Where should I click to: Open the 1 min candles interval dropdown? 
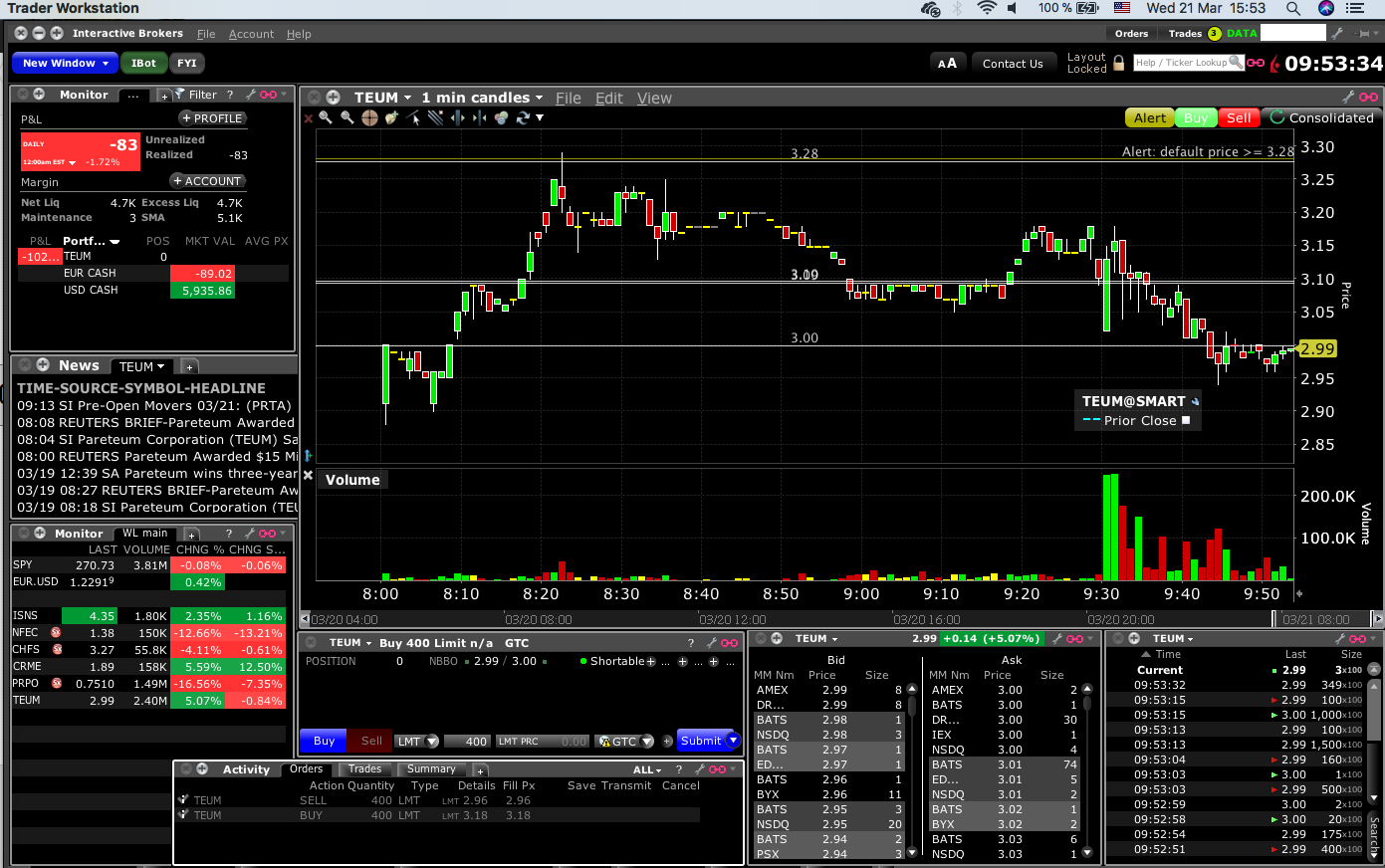(482, 98)
